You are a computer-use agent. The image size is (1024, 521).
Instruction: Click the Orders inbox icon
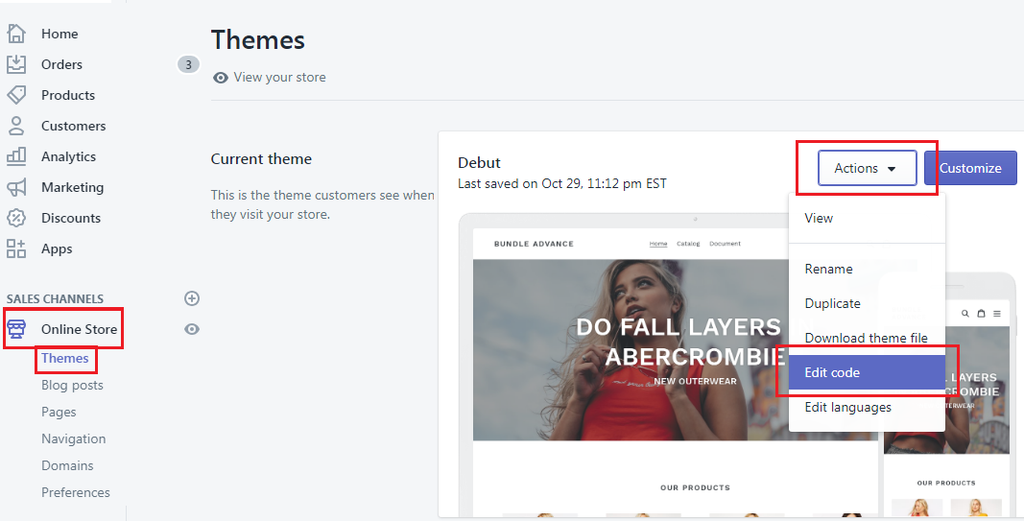[16, 64]
